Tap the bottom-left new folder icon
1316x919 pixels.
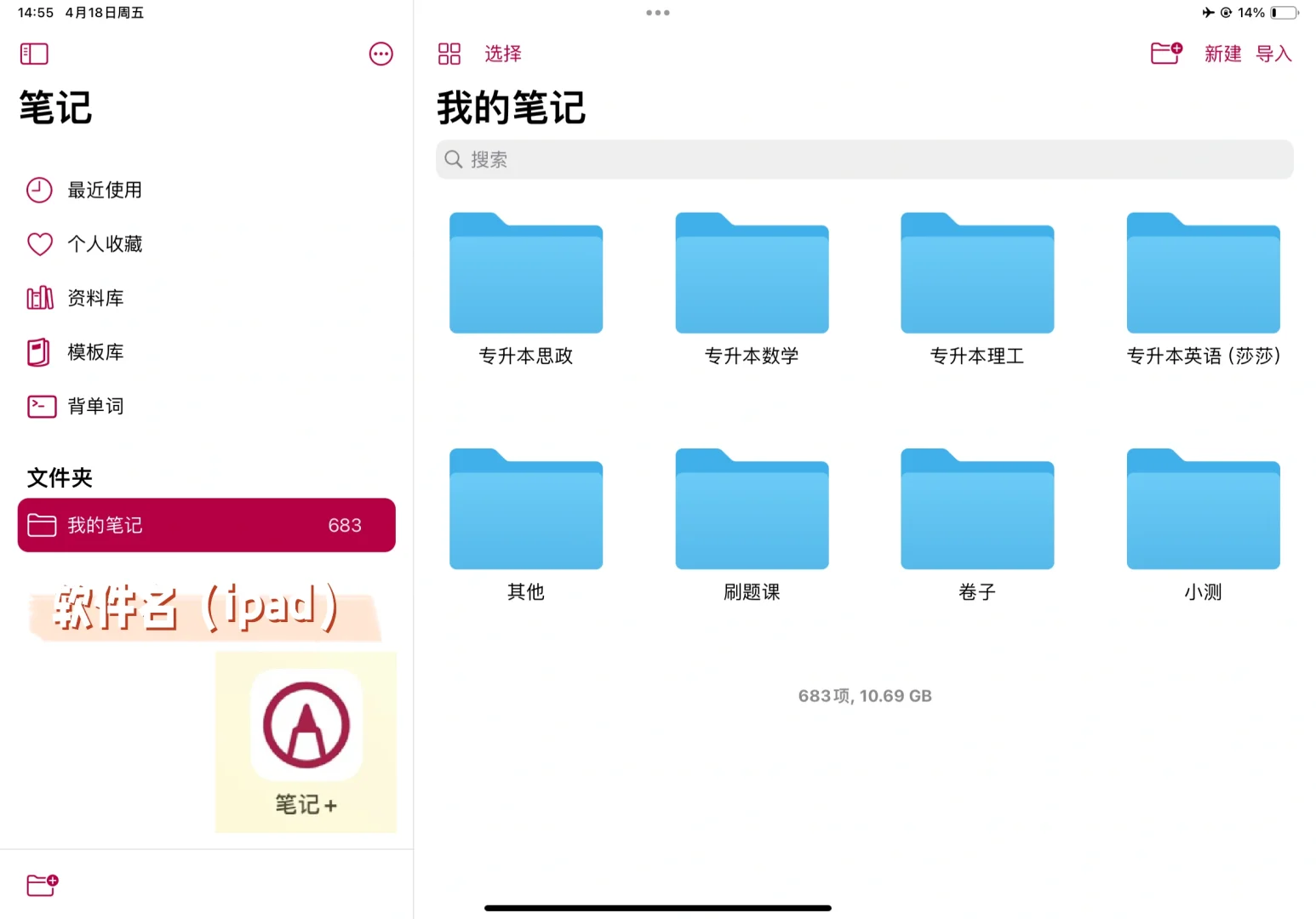(x=42, y=886)
